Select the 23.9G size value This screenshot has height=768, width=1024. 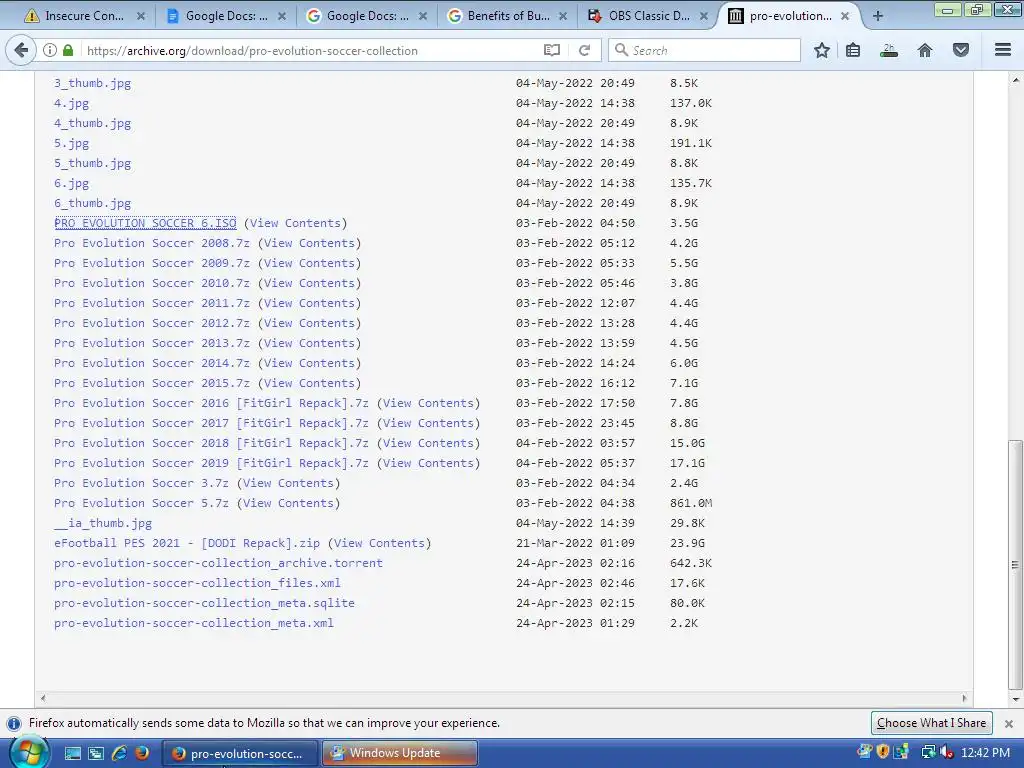(x=687, y=543)
